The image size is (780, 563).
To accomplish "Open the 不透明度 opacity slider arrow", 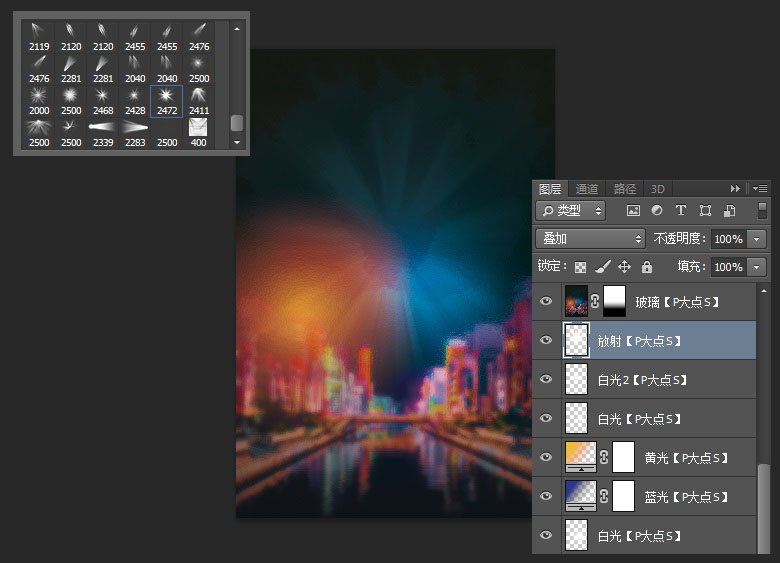I will (x=756, y=239).
